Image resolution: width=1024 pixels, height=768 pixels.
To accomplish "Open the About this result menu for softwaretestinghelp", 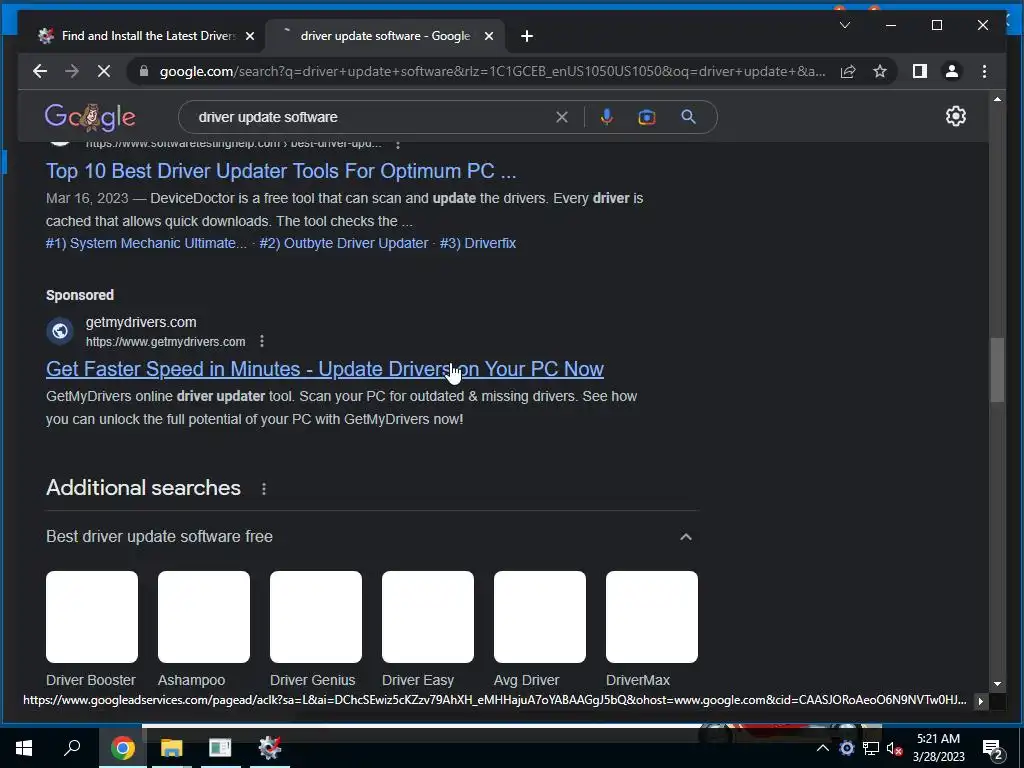I will coord(398,144).
